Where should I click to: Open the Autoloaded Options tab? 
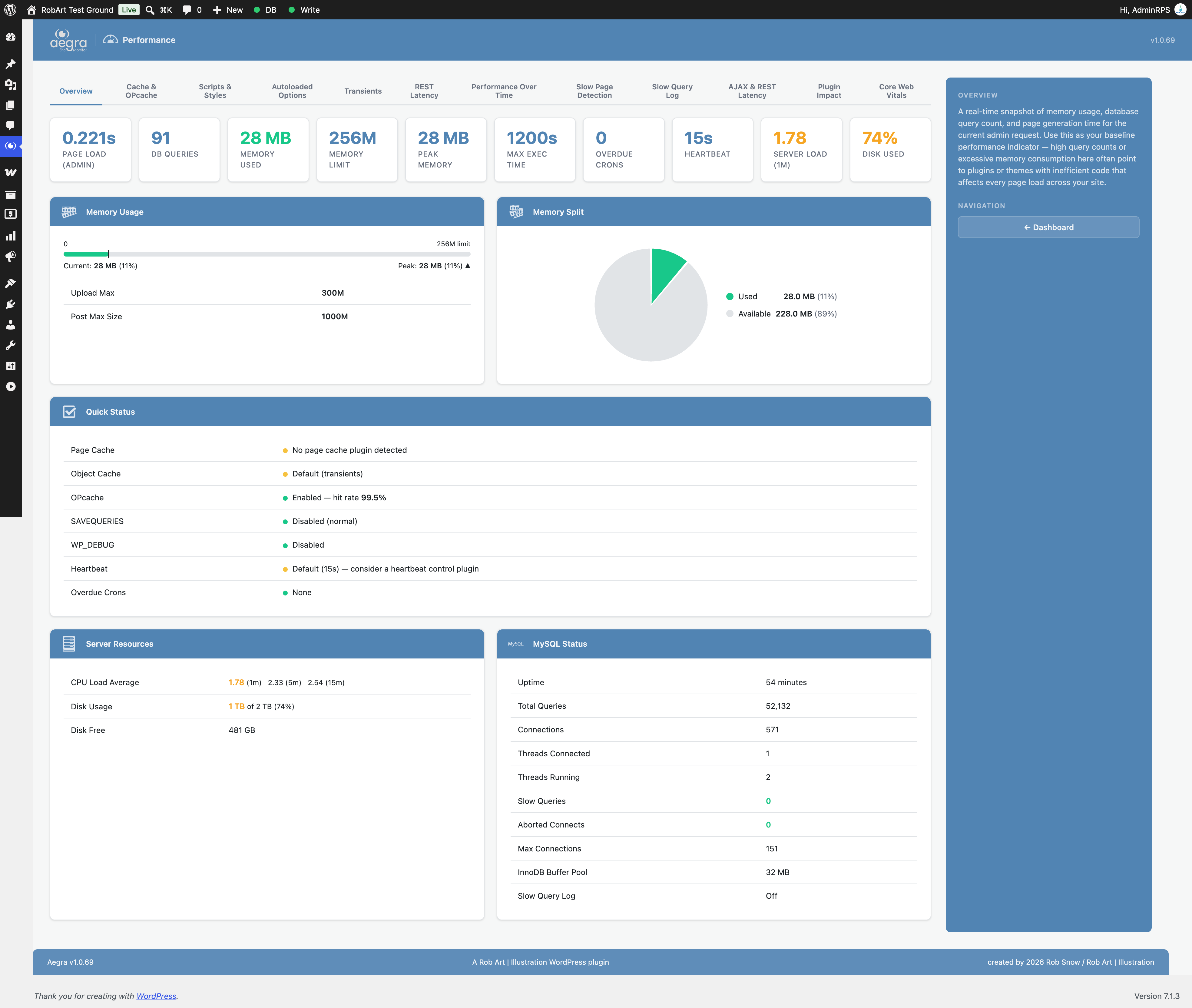(292, 91)
